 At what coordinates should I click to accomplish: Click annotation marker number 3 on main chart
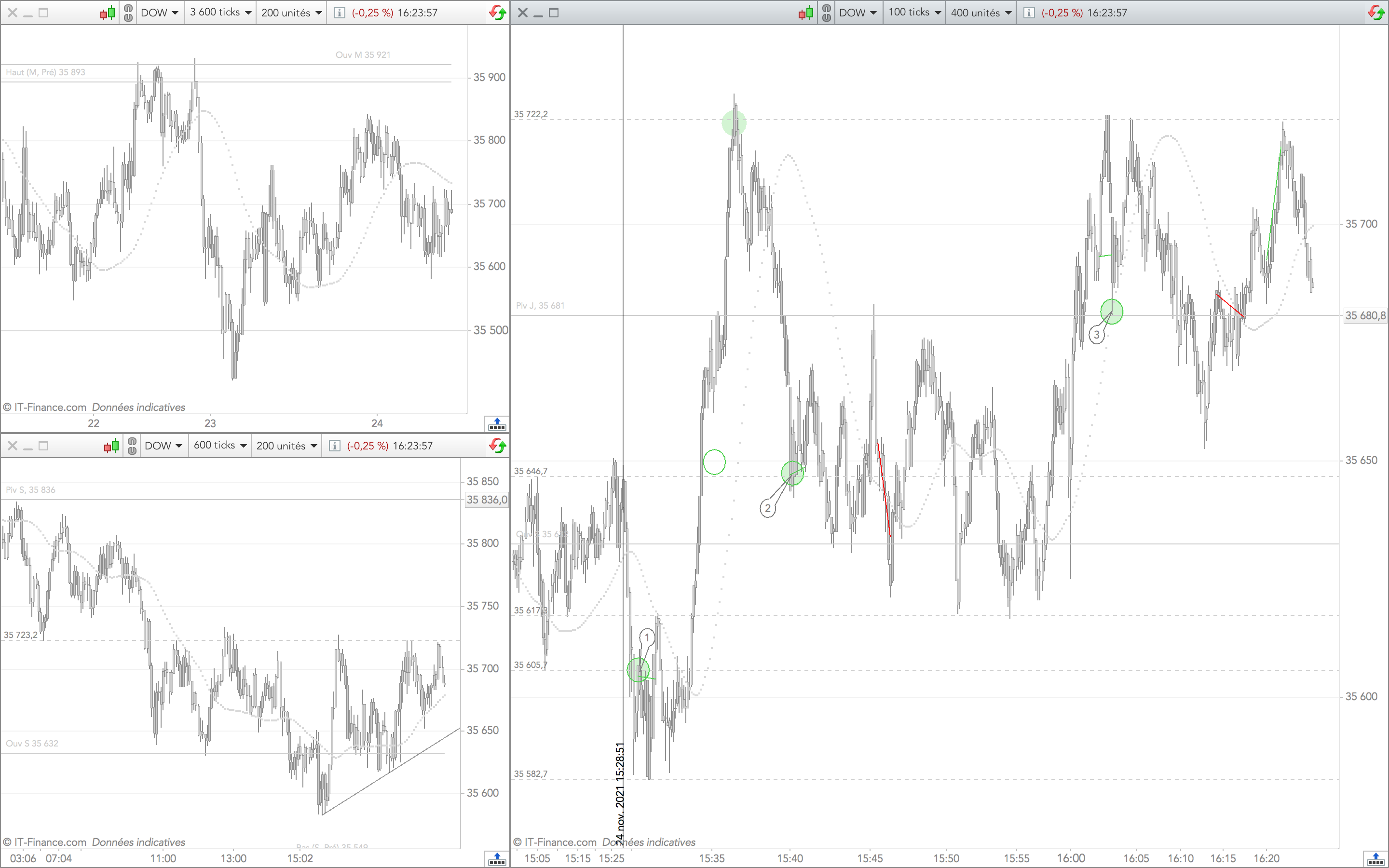1097,335
